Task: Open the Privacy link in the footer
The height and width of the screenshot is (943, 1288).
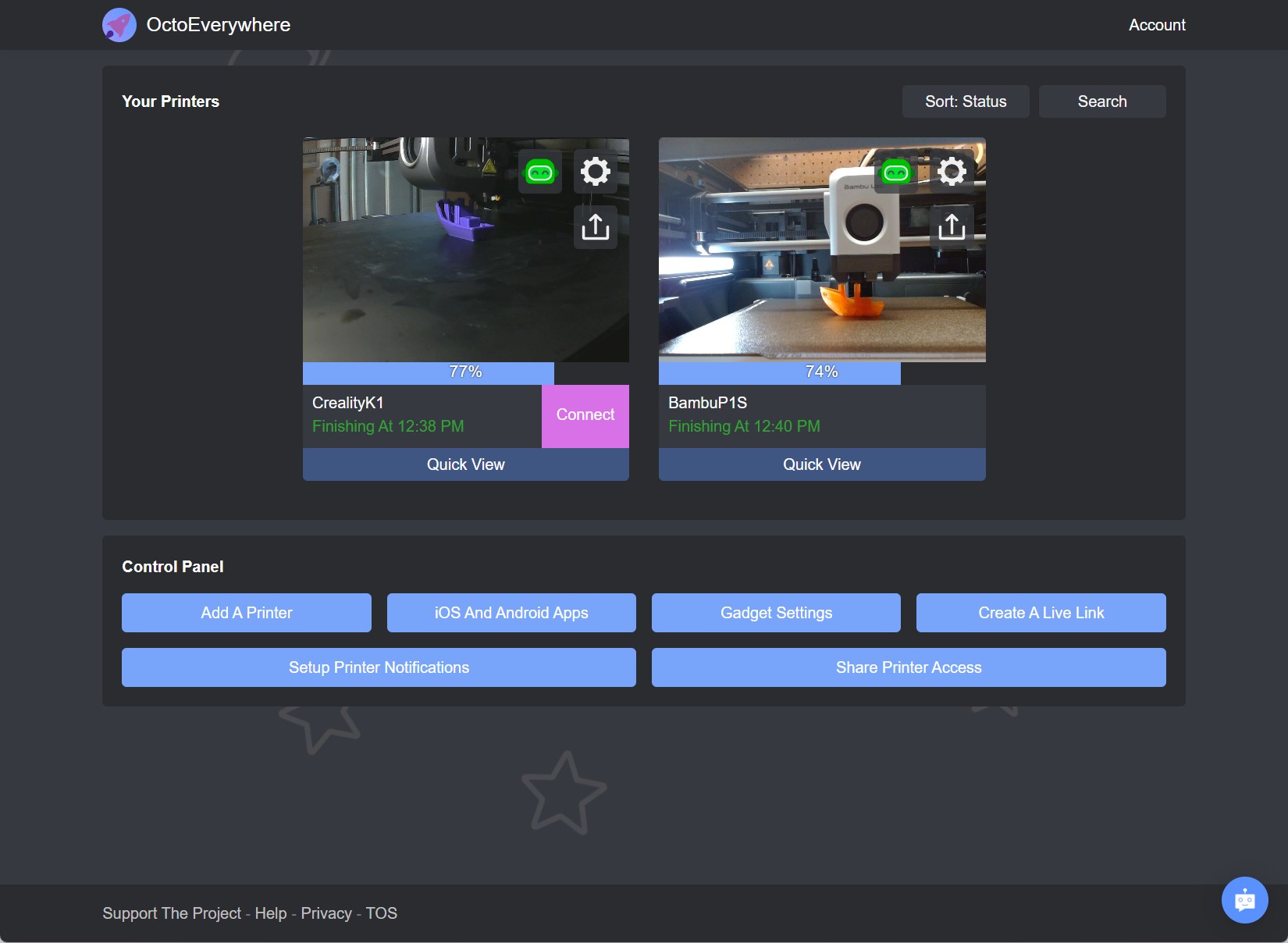Action: (326, 913)
